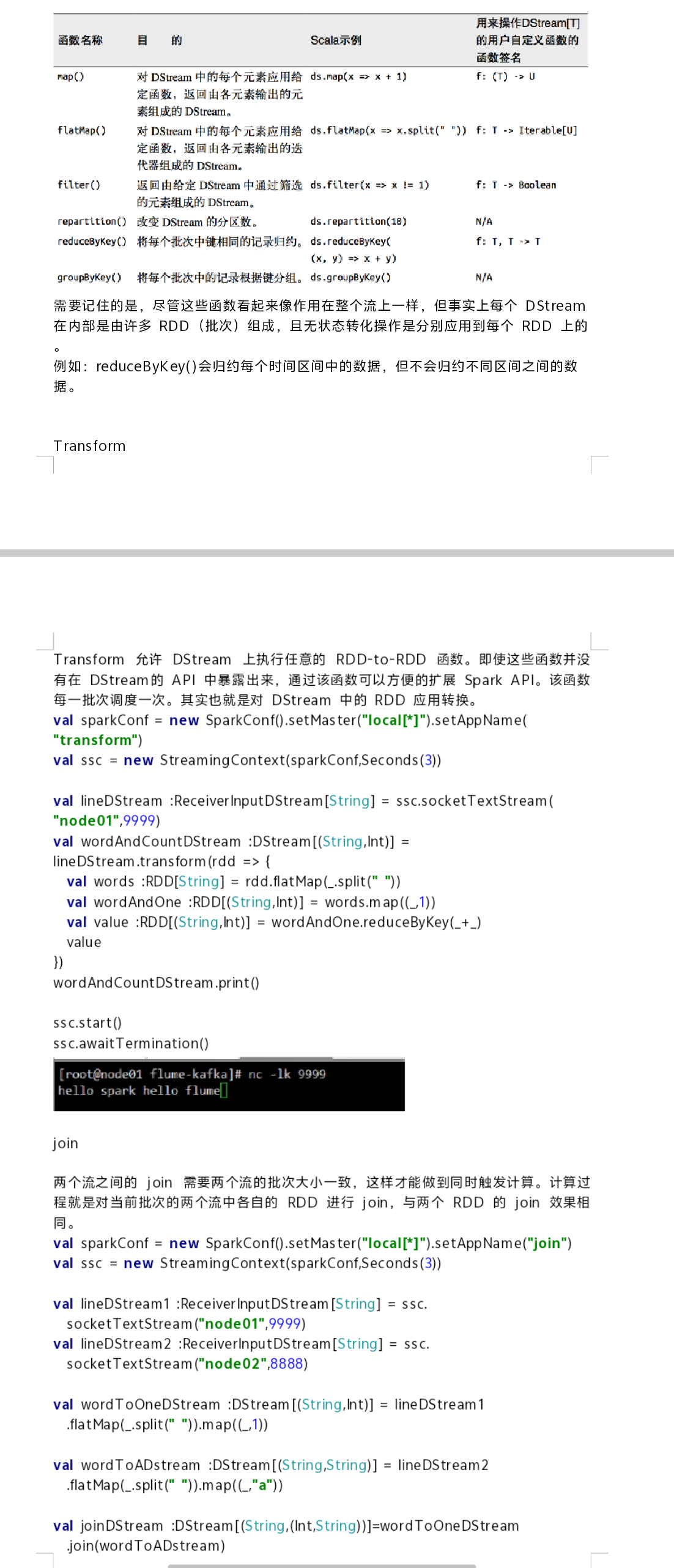Click the '"node01",9999)' line in transform example
This screenshot has width=674, height=1568.
click(106, 820)
